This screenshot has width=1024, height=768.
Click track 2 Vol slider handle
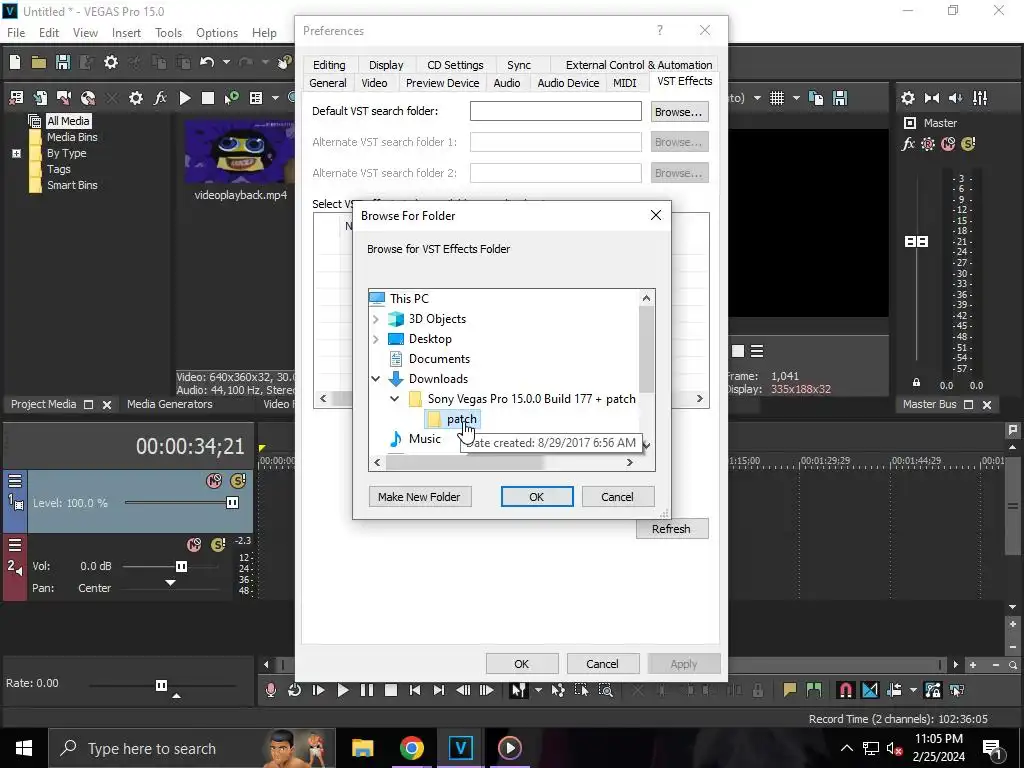pos(182,566)
